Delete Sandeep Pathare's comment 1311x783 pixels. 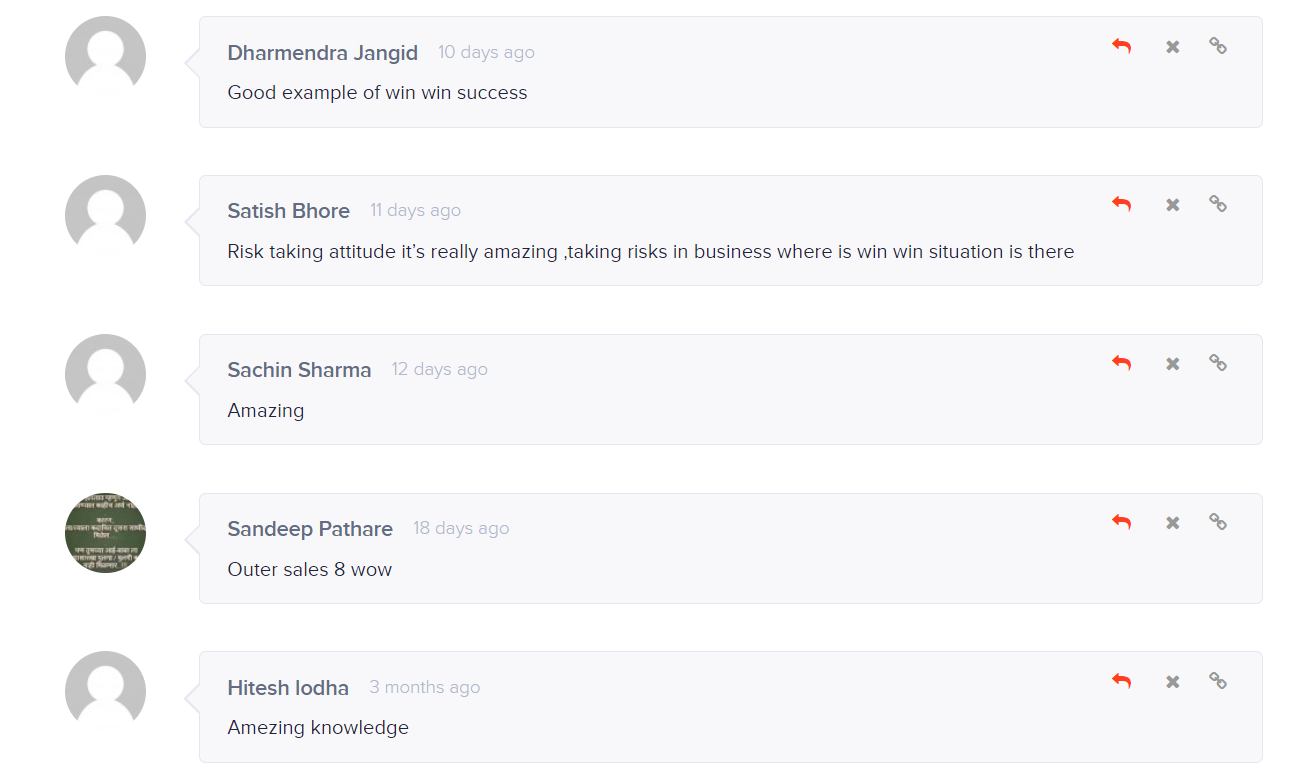[1173, 522]
